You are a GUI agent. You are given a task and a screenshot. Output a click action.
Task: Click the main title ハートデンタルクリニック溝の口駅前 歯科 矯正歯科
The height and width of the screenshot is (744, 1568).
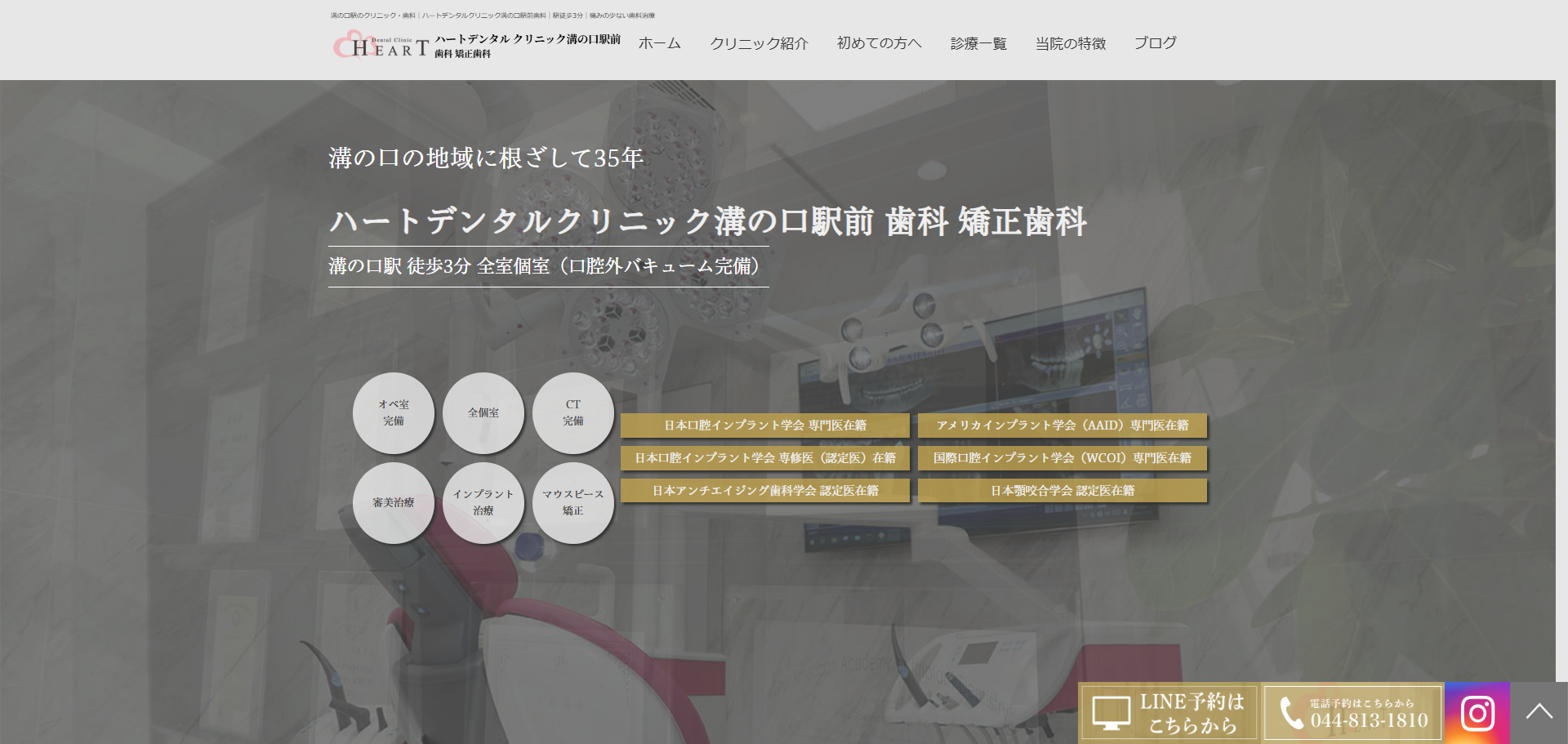[707, 221]
